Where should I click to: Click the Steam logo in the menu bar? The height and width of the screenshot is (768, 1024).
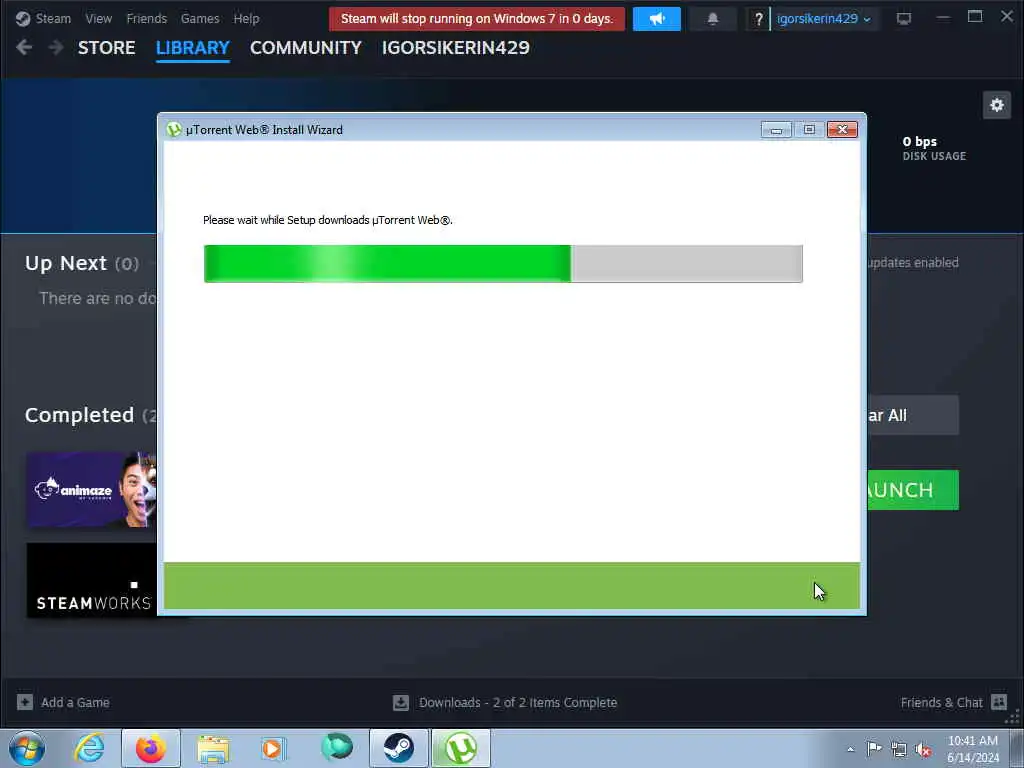(x=23, y=18)
